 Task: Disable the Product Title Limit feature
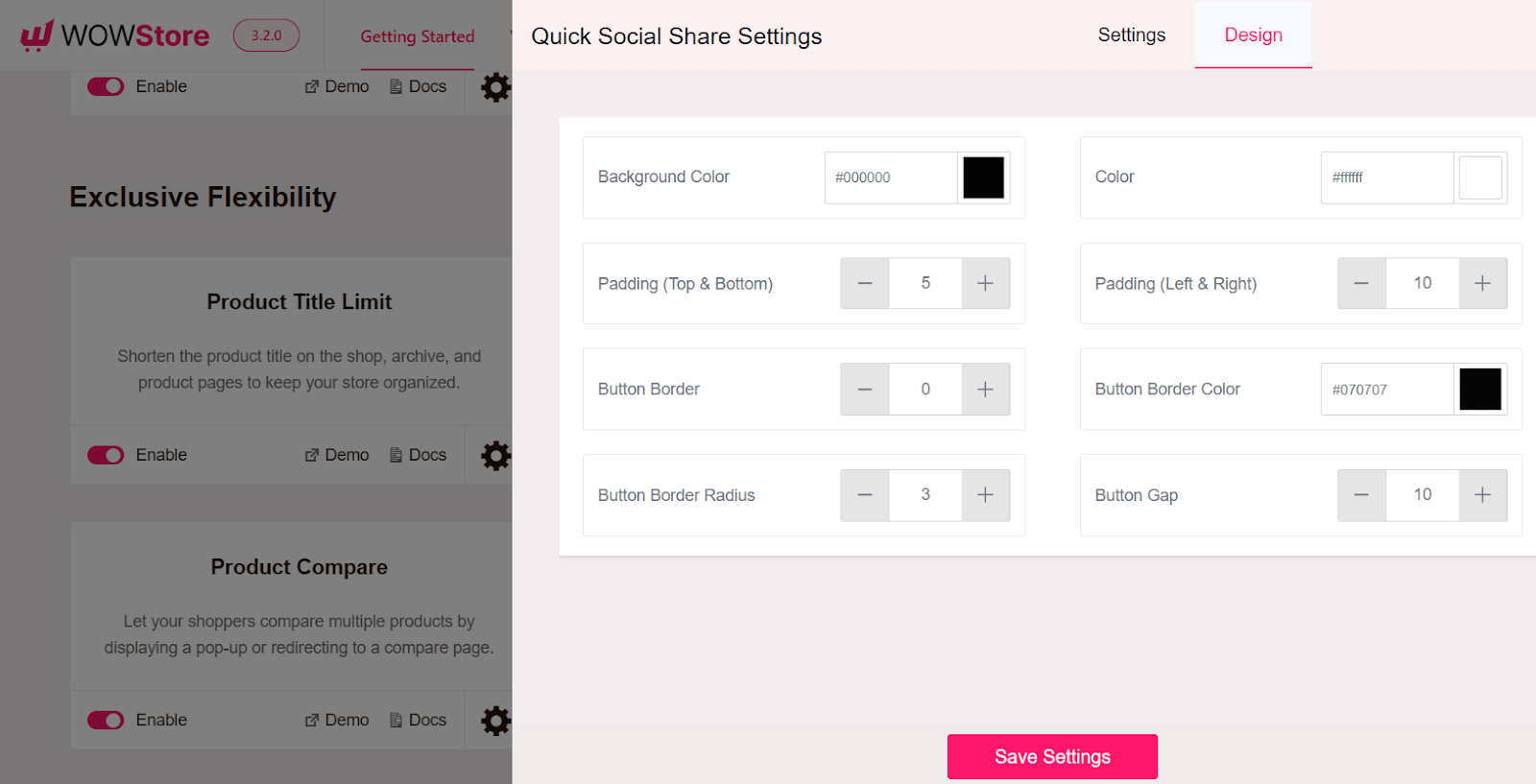[x=106, y=455]
